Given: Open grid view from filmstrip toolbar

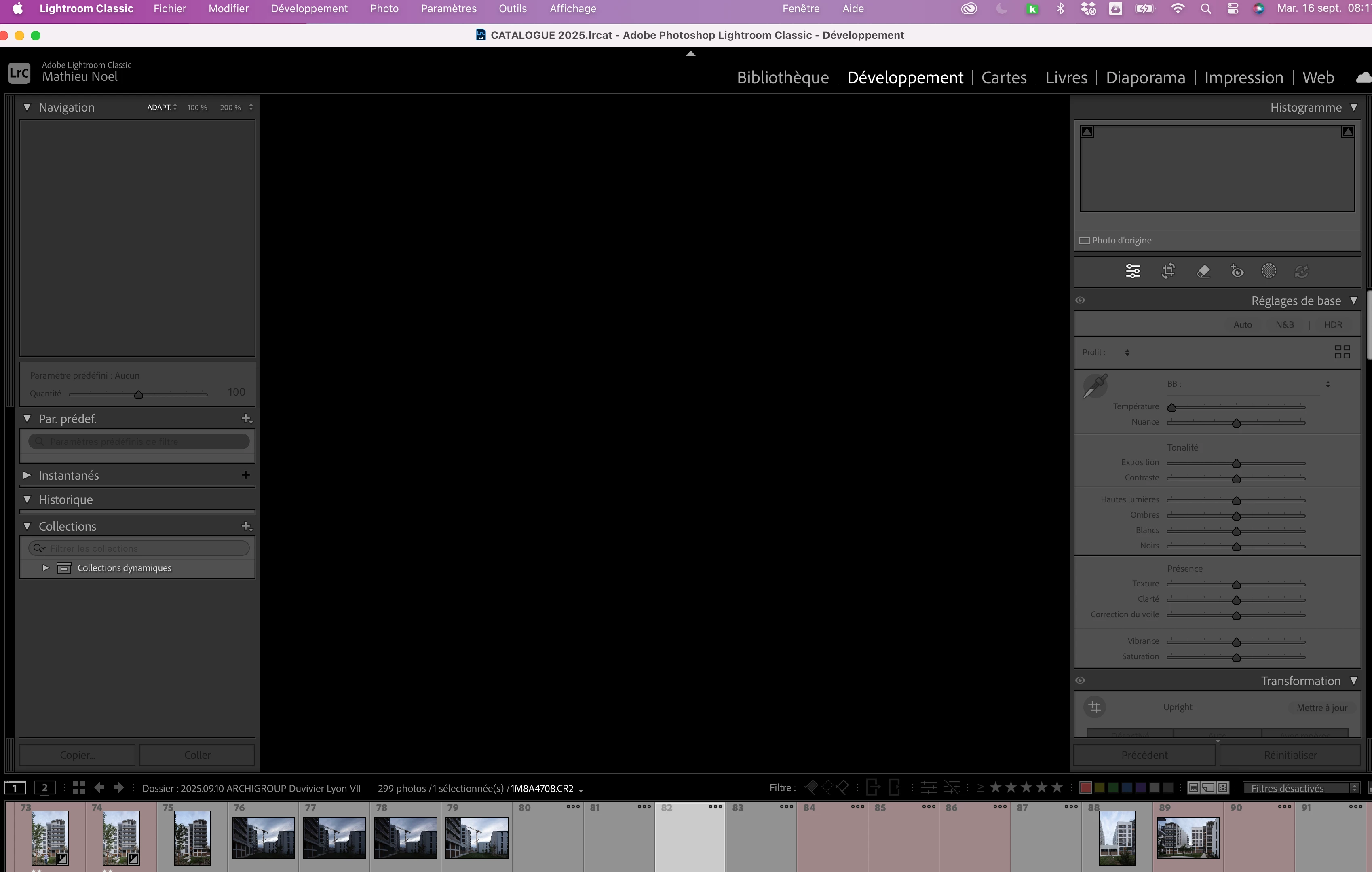Looking at the screenshot, I should [x=79, y=787].
